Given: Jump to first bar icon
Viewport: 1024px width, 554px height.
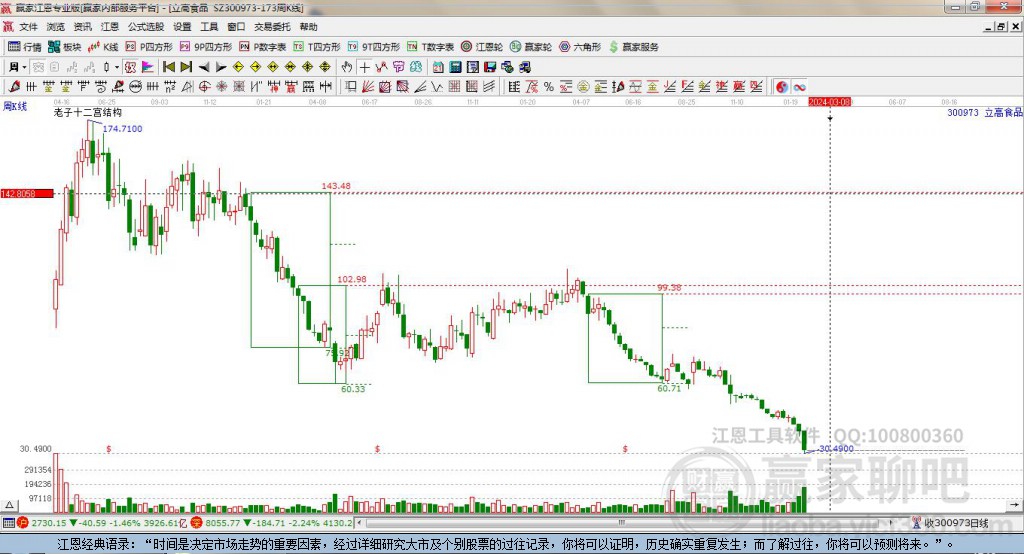Looking at the screenshot, I should tap(169, 67).
